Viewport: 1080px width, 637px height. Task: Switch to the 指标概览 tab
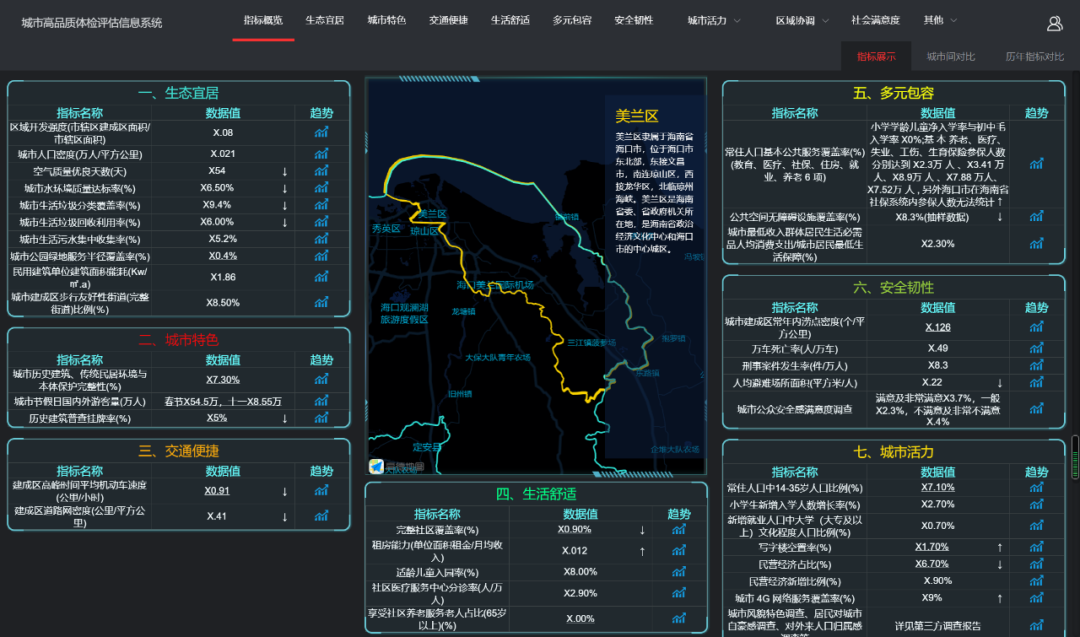(263, 21)
